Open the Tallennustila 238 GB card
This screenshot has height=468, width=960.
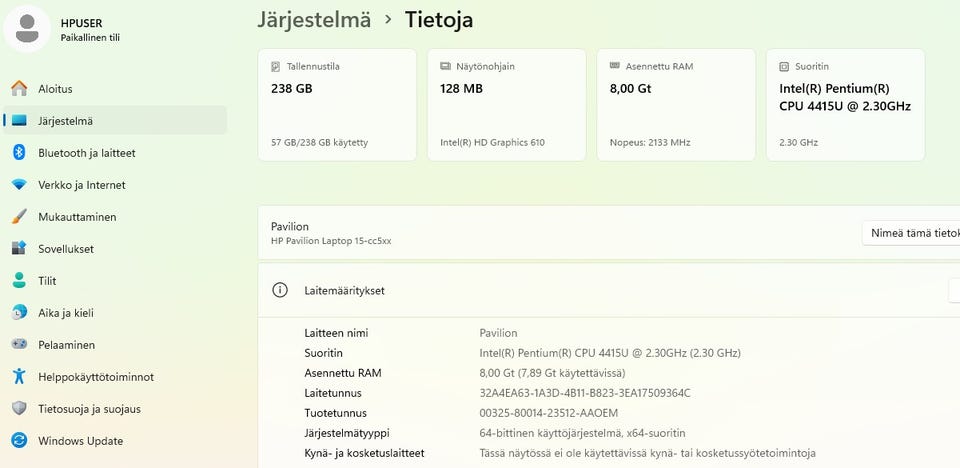coord(337,105)
